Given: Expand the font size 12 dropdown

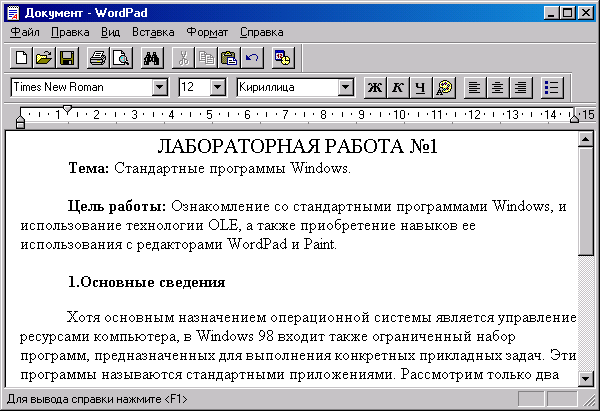Looking at the screenshot, I should pos(217,88).
